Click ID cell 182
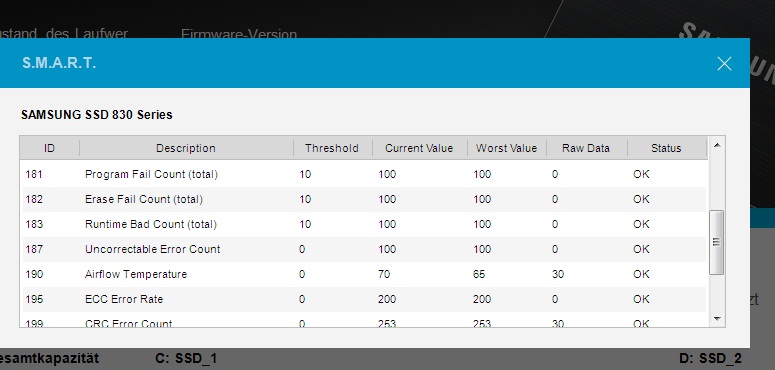This screenshot has height=370, width=775. (34, 199)
